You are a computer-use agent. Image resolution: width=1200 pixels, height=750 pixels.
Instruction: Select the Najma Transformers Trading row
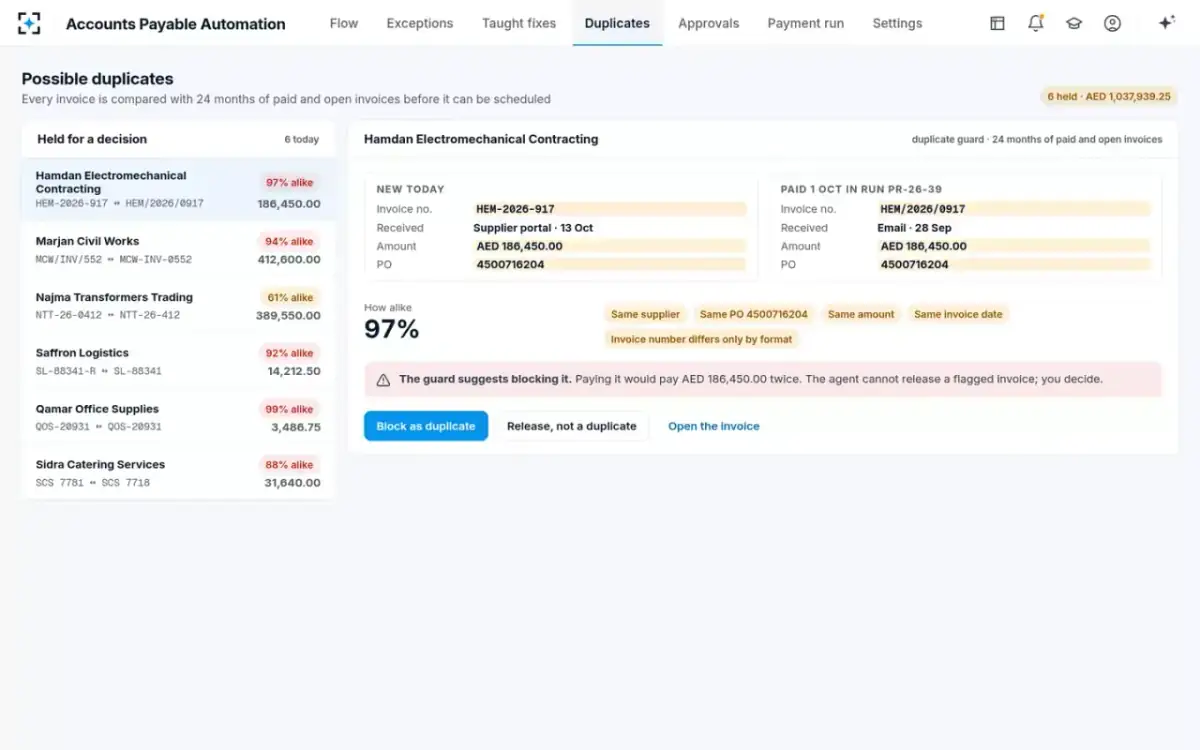(178, 306)
